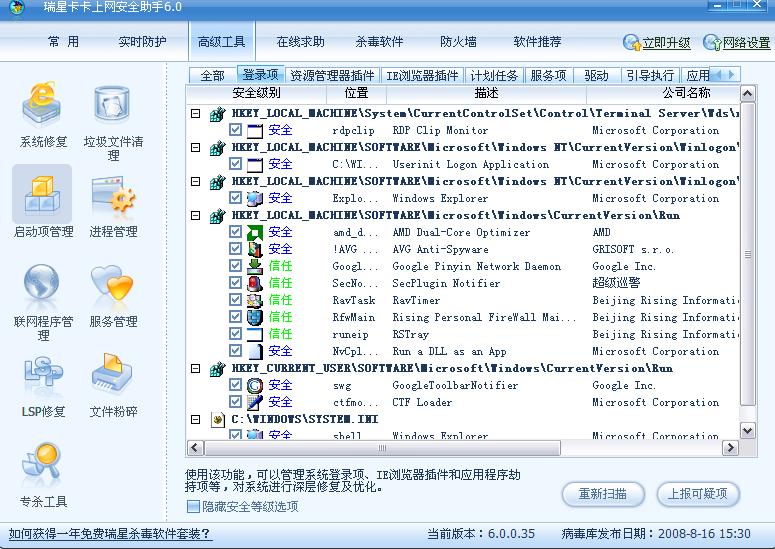Collapse the Terminal Server\Wds registry group
This screenshot has width=775, height=549.
[196, 113]
